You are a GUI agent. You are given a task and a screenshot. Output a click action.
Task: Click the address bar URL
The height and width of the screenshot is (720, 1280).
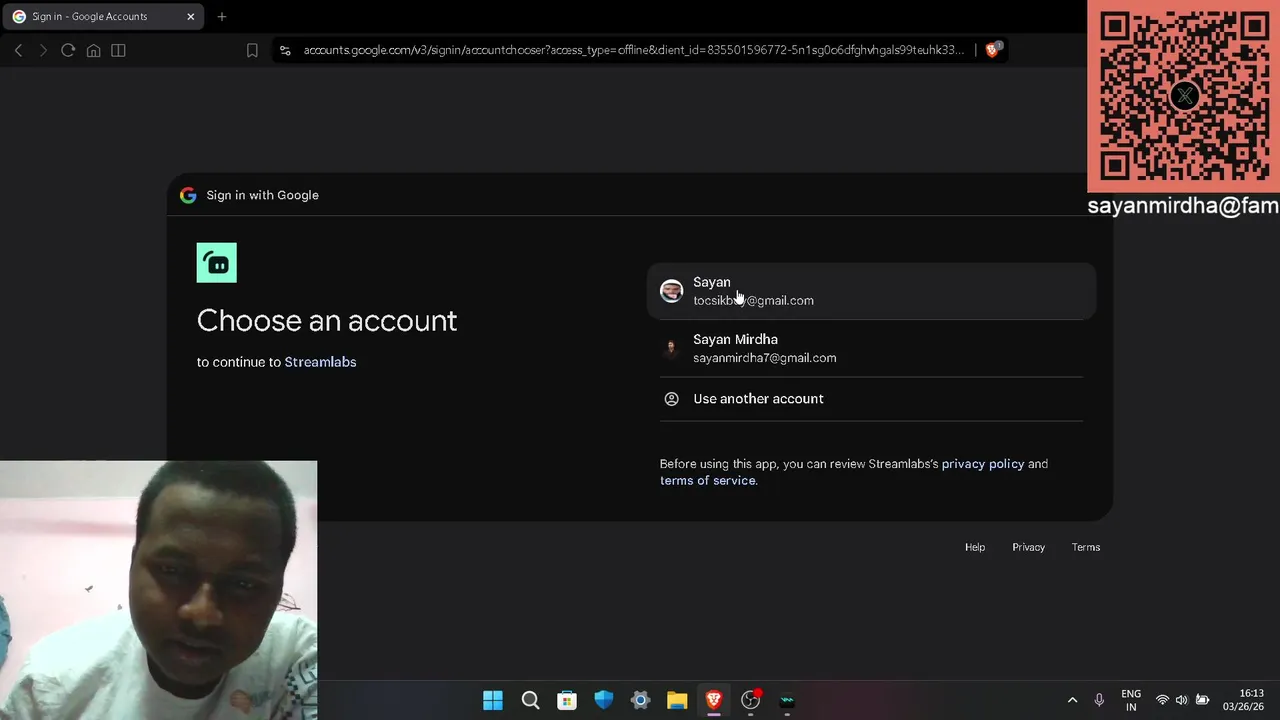point(634,50)
